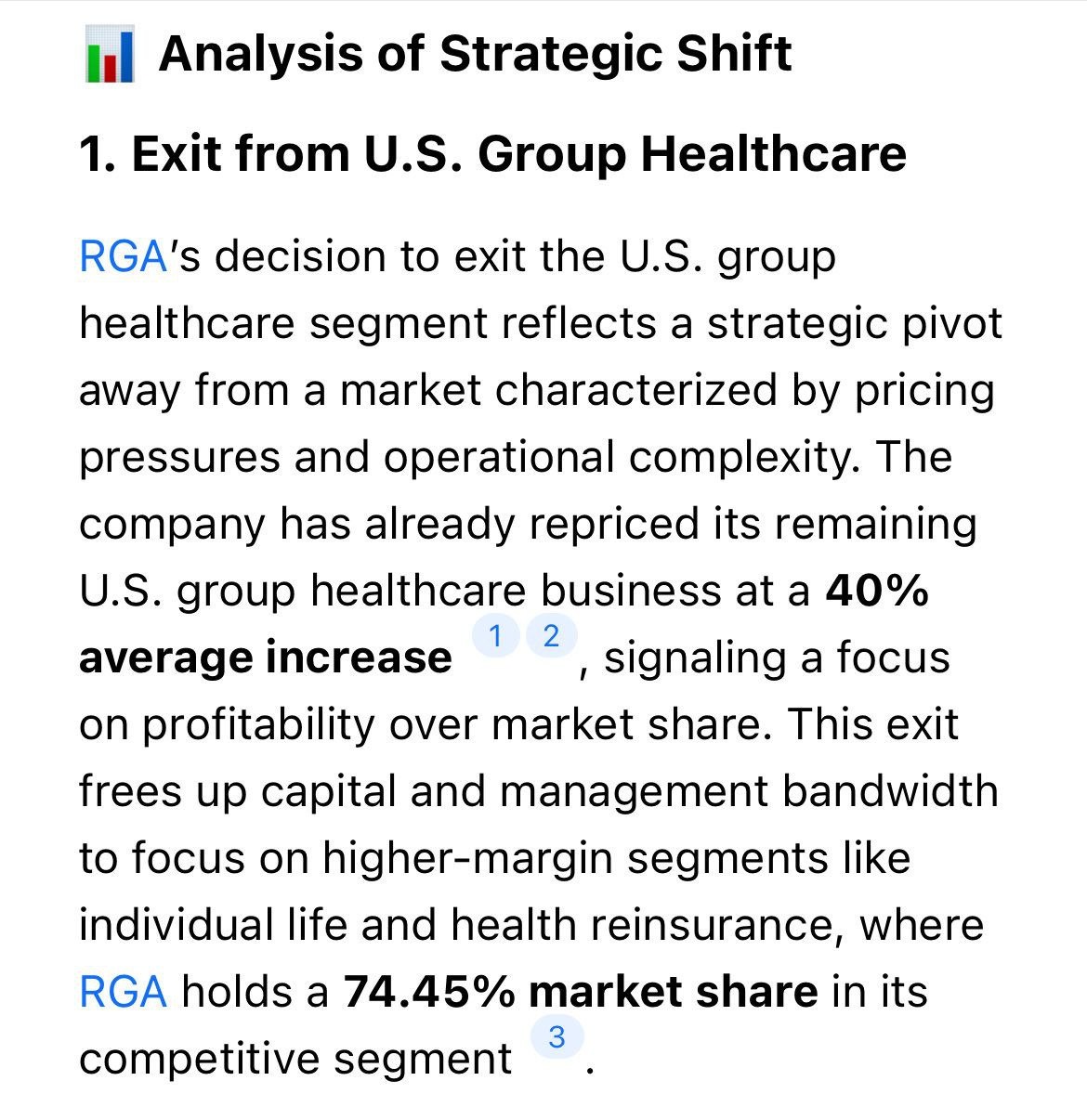Click the bold "40%" figure

click(876, 591)
